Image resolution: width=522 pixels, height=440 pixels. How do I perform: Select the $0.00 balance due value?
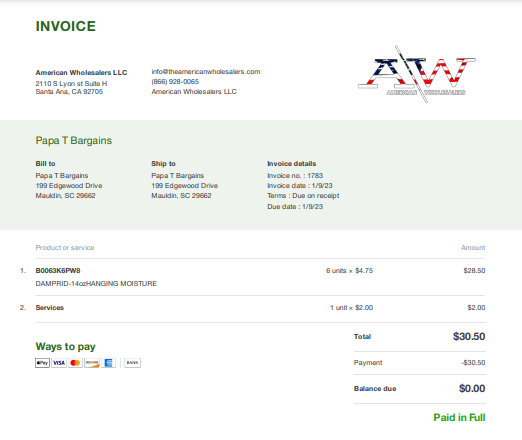[472, 389]
